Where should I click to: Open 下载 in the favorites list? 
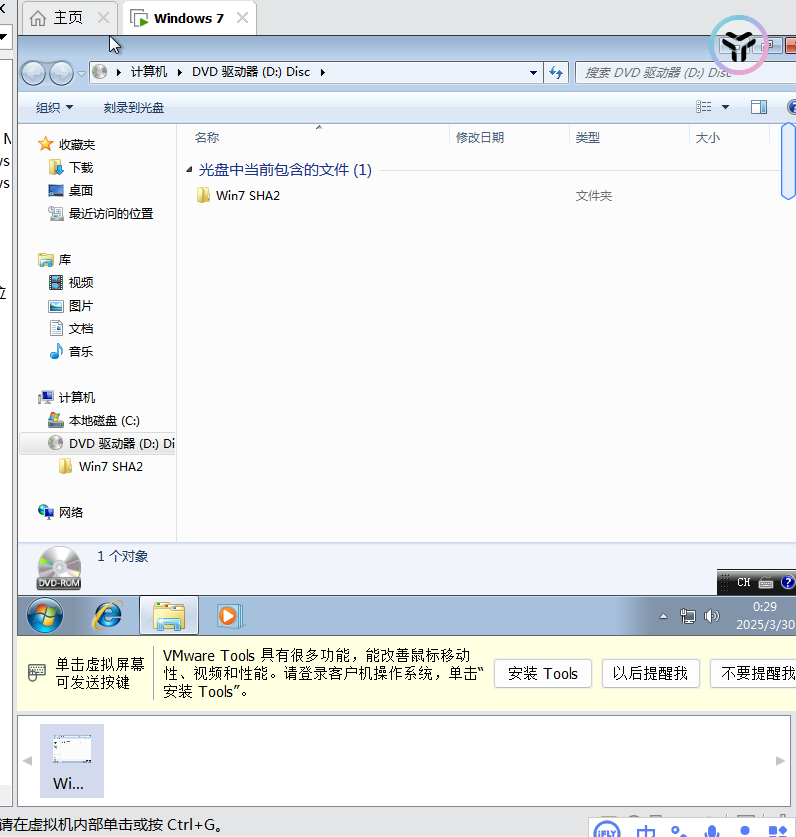[x=81, y=168]
